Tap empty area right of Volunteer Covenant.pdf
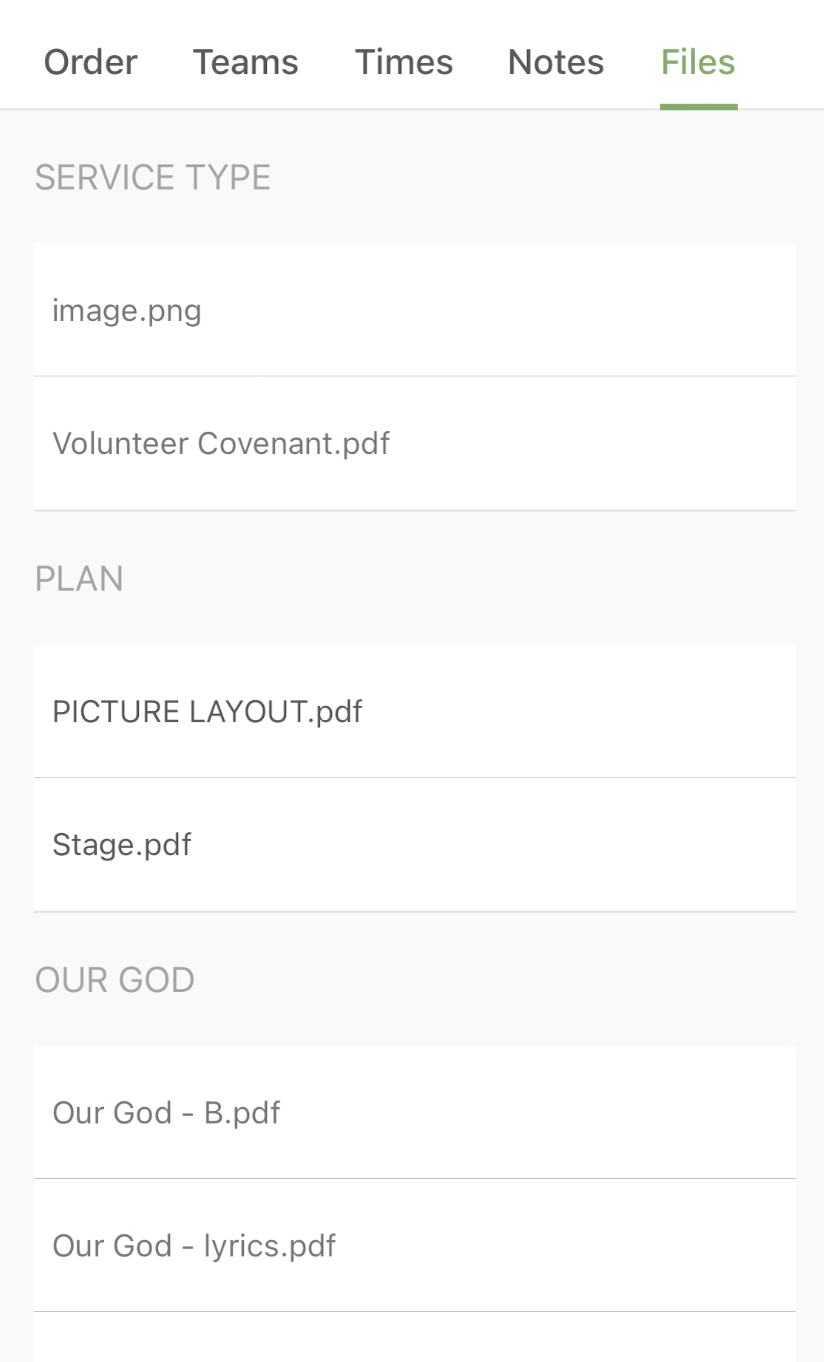 tap(595, 443)
